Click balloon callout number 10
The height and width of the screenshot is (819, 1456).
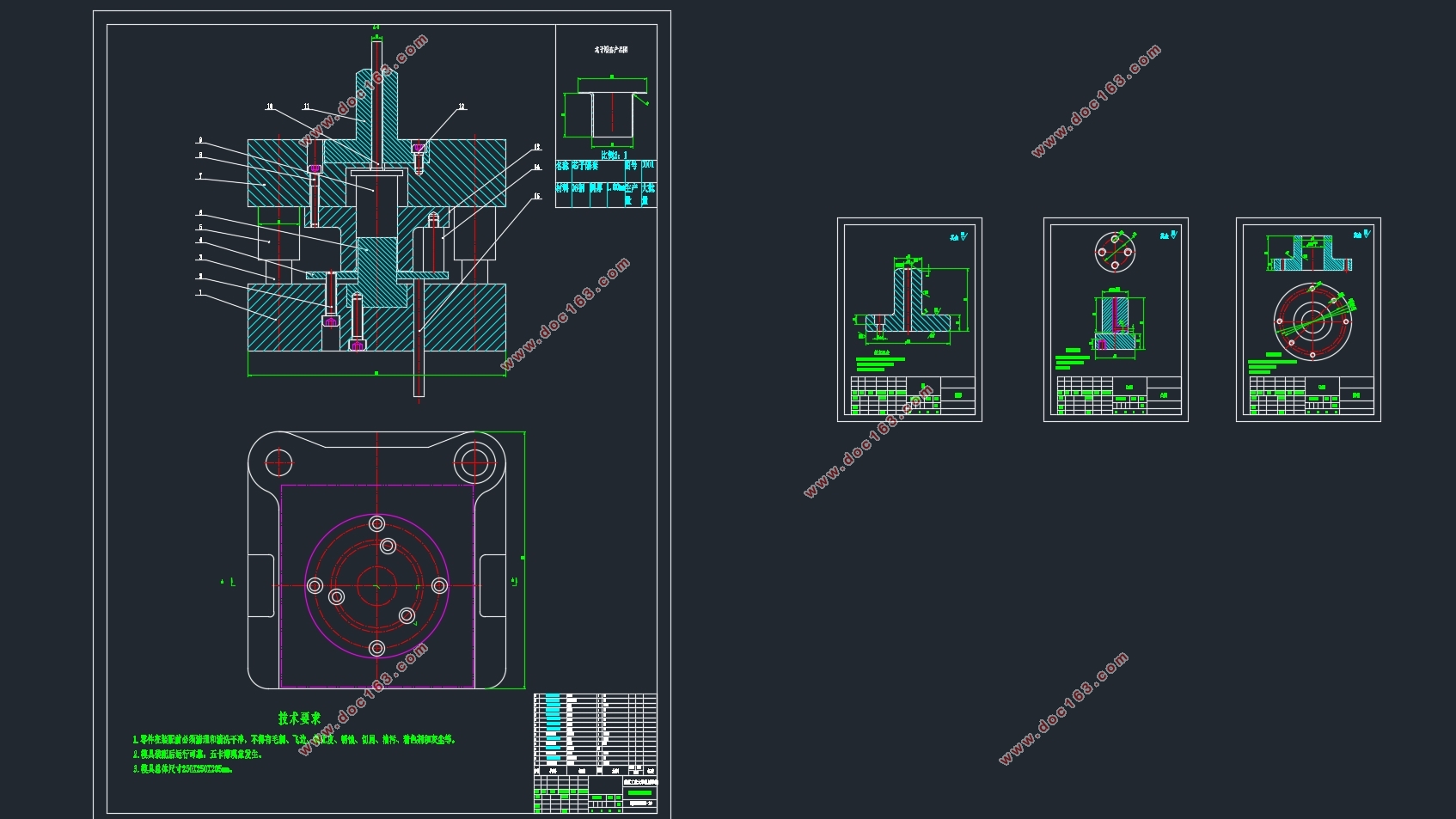click(x=270, y=107)
